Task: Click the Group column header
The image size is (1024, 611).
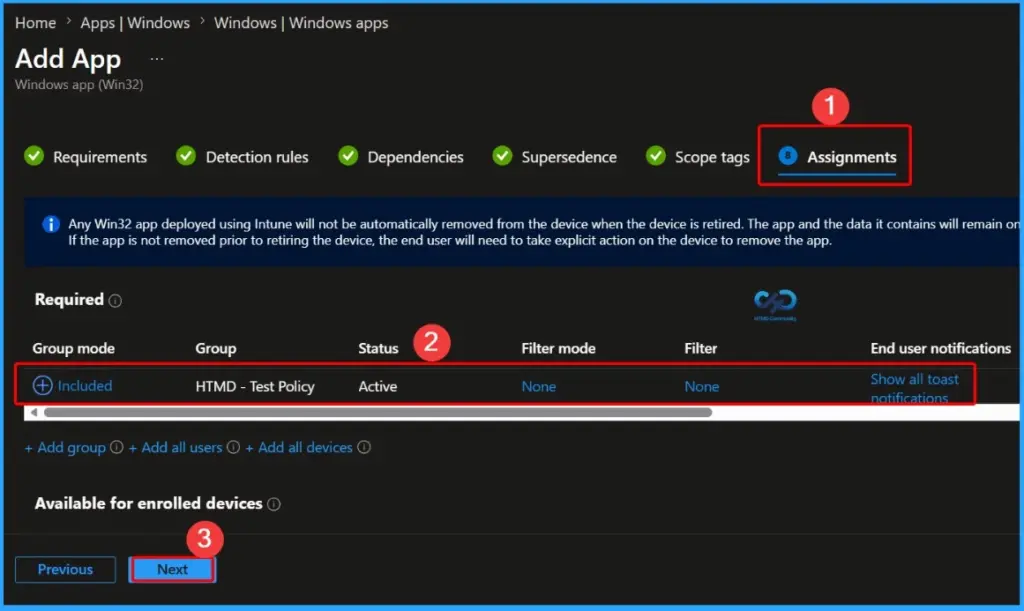Action: coord(216,349)
